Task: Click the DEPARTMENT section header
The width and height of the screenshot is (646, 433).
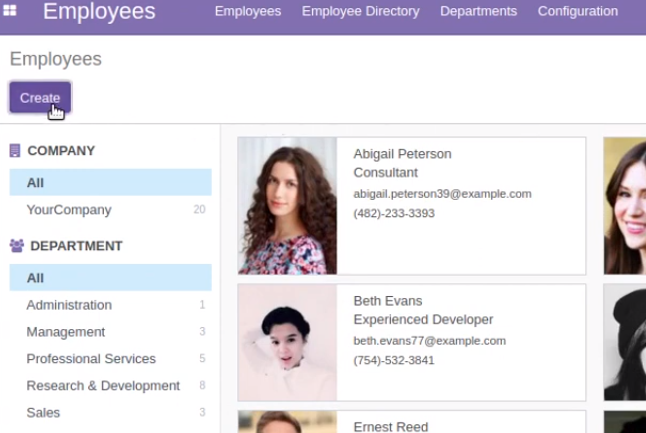Action: click(x=76, y=246)
